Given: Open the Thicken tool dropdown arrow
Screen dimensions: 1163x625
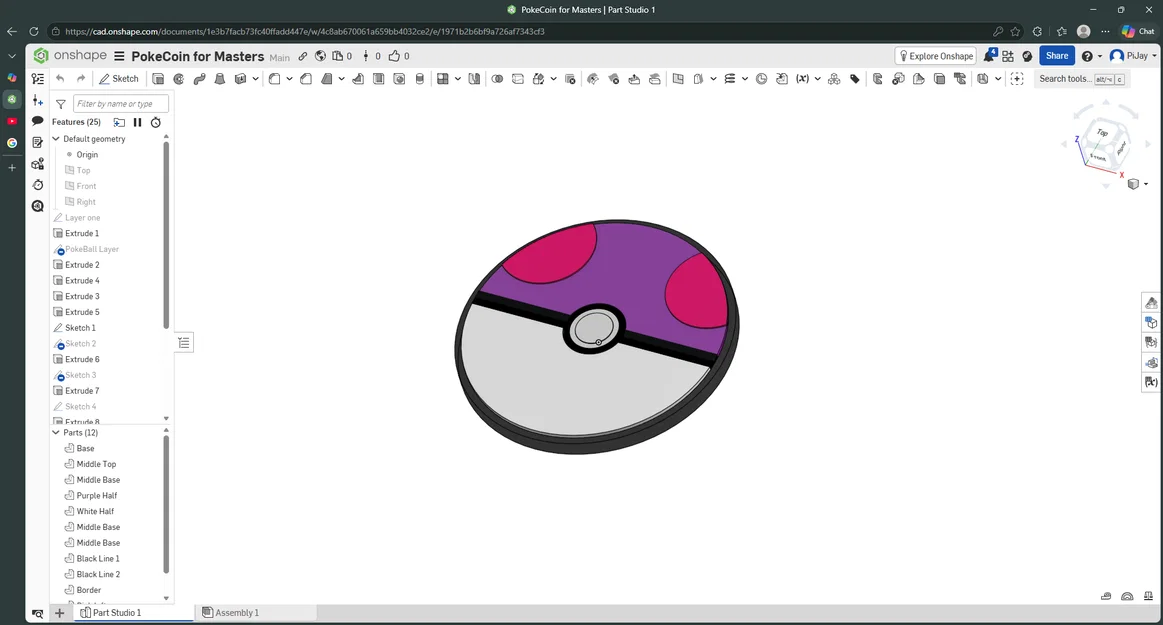Looking at the screenshot, I should (x=256, y=79).
